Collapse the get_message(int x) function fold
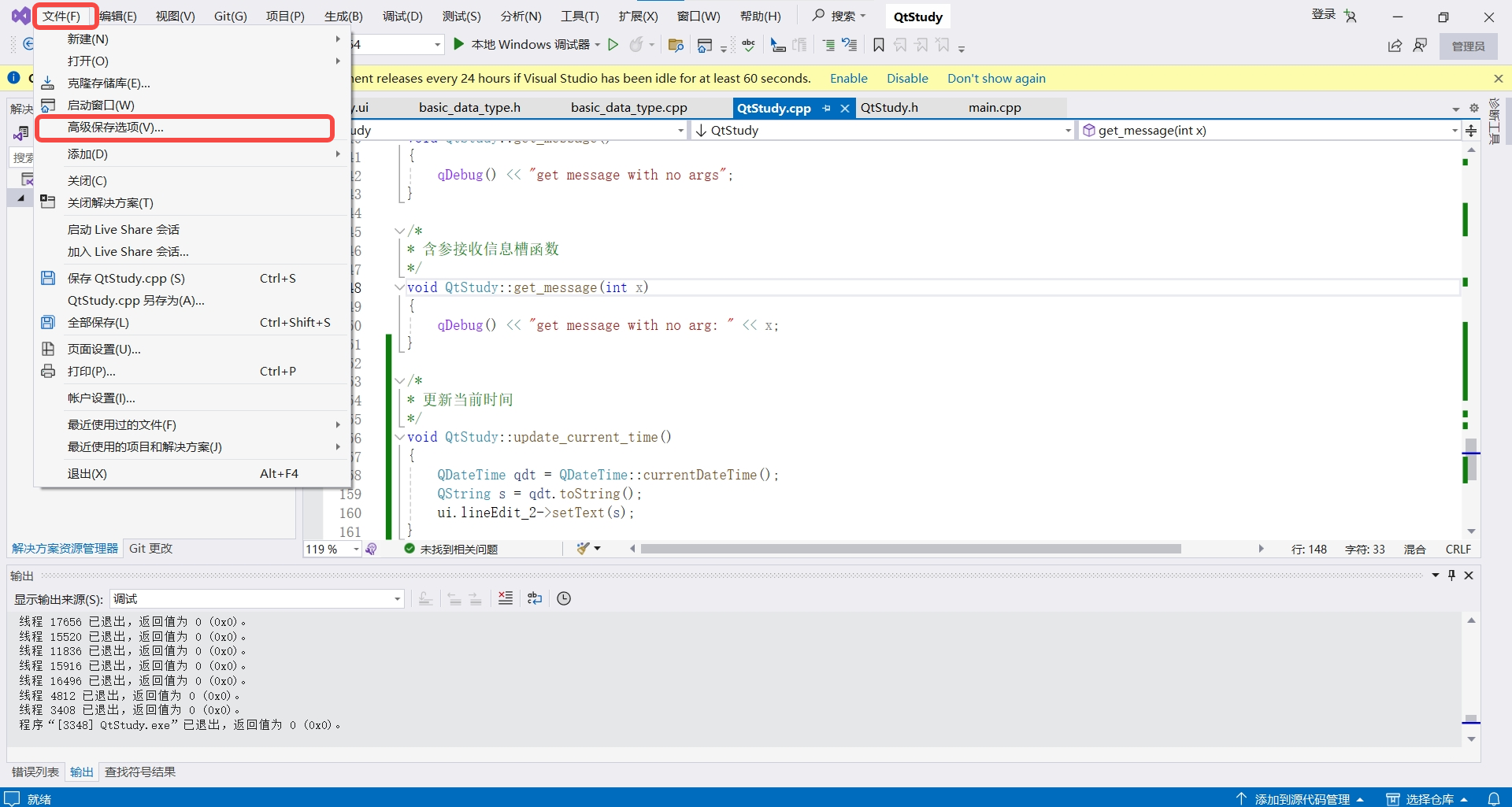Viewport: 1512px width, 807px height. point(399,287)
